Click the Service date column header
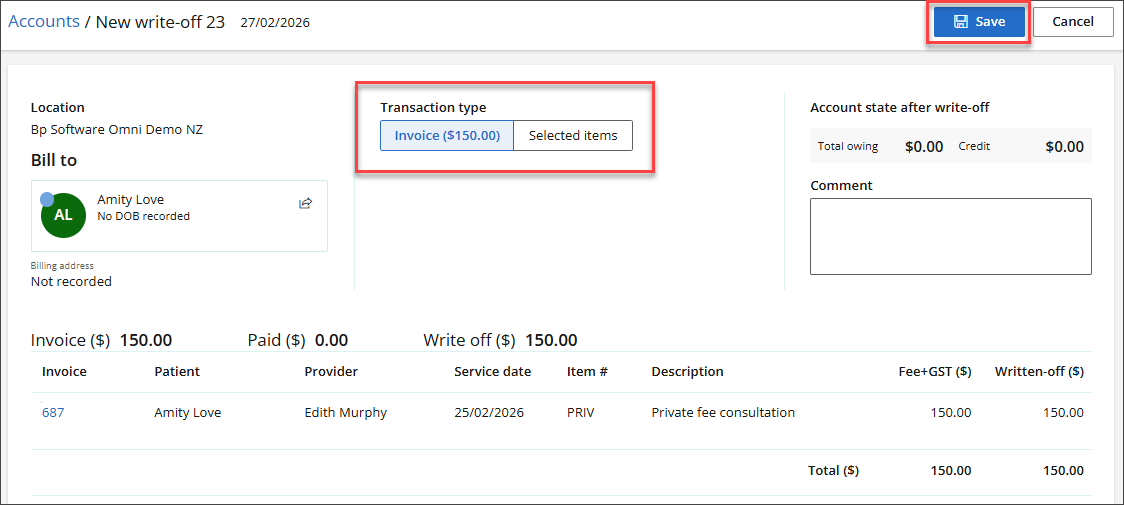 tap(492, 371)
